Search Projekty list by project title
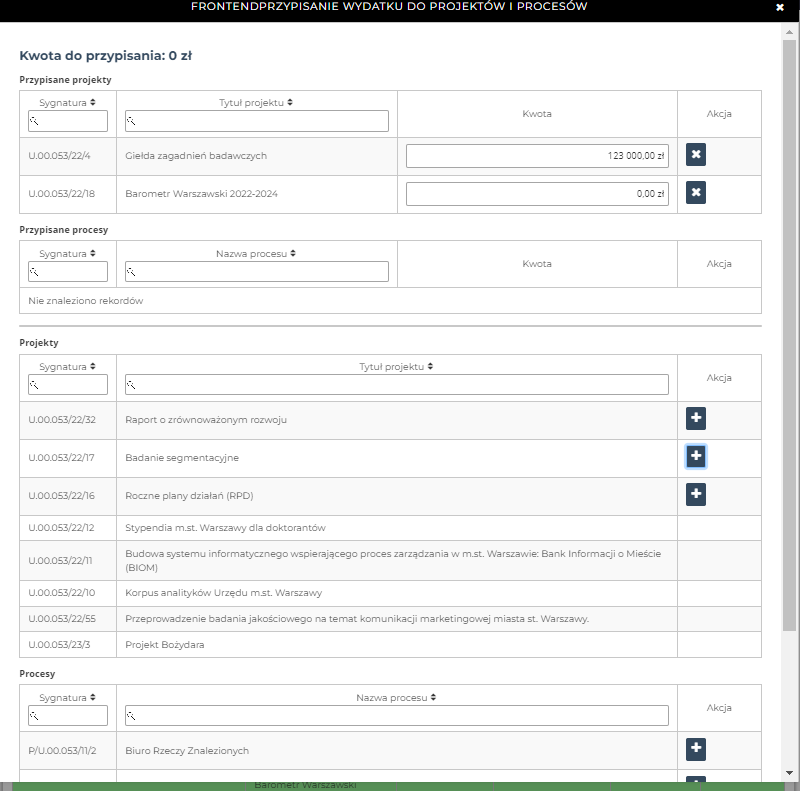 [x=396, y=385]
